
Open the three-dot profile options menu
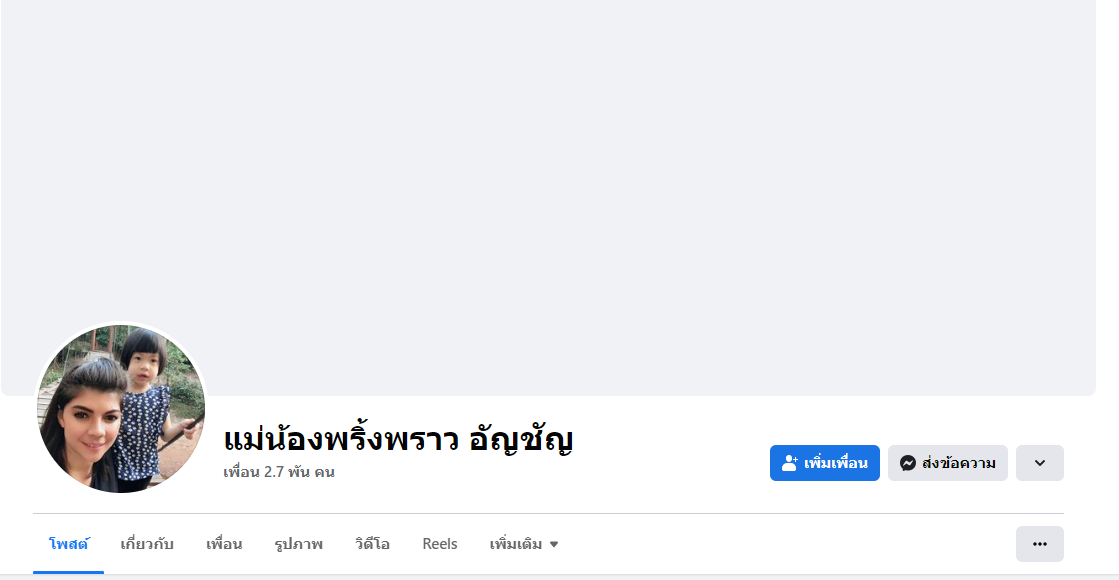[1039, 544]
